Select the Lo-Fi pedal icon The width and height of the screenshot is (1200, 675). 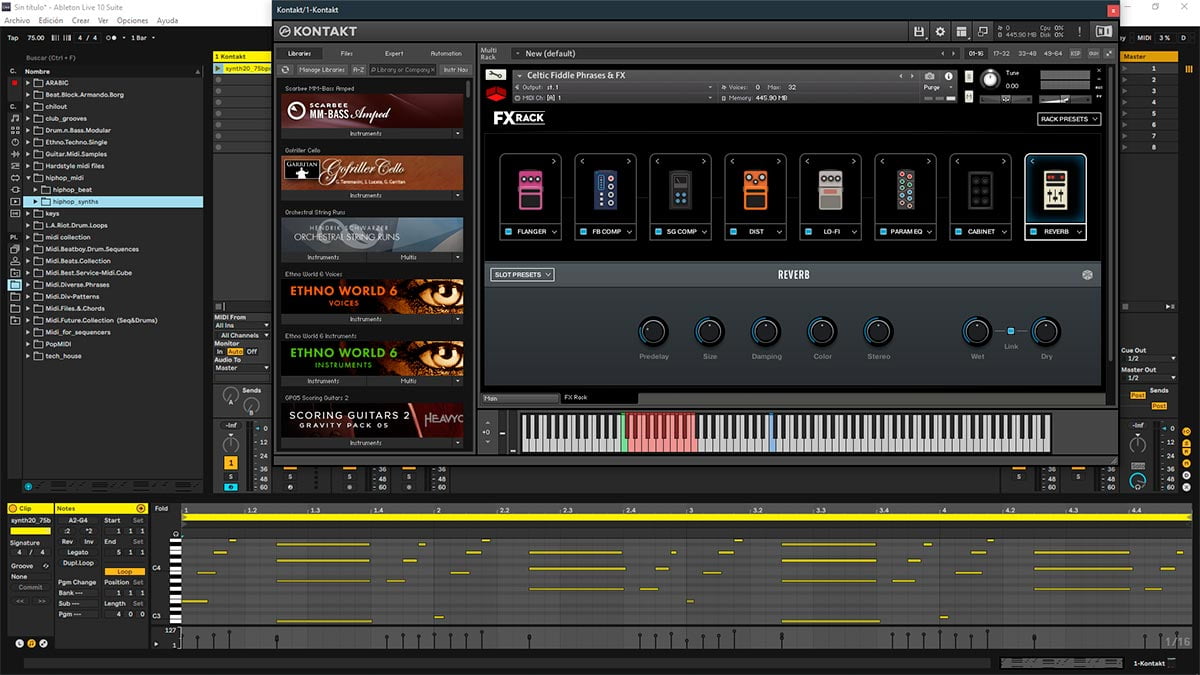pyautogui.click(x=830, y=189)
